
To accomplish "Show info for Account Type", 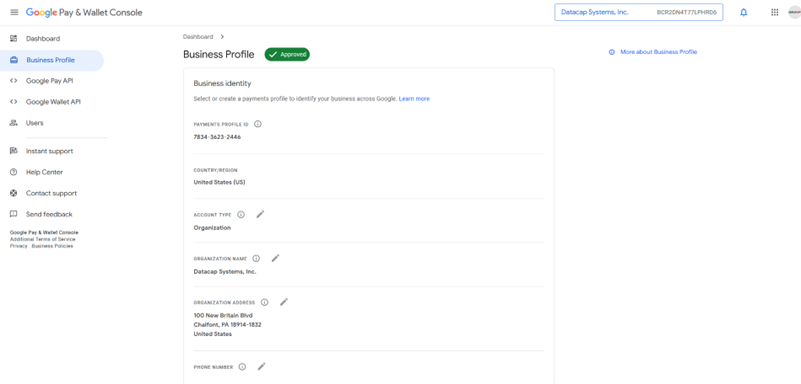I will coord(241,214).
